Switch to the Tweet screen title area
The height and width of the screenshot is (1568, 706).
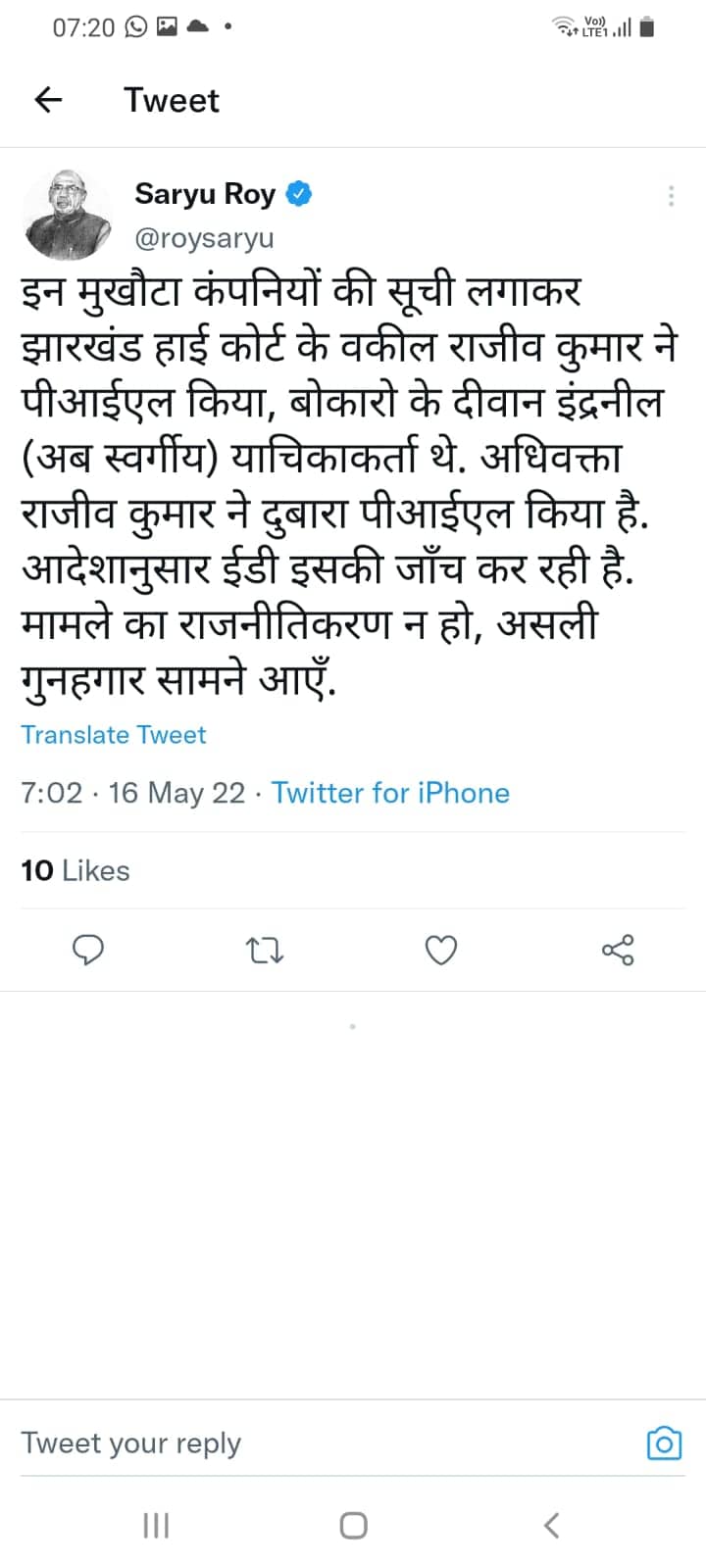click(x=172, y=99)
